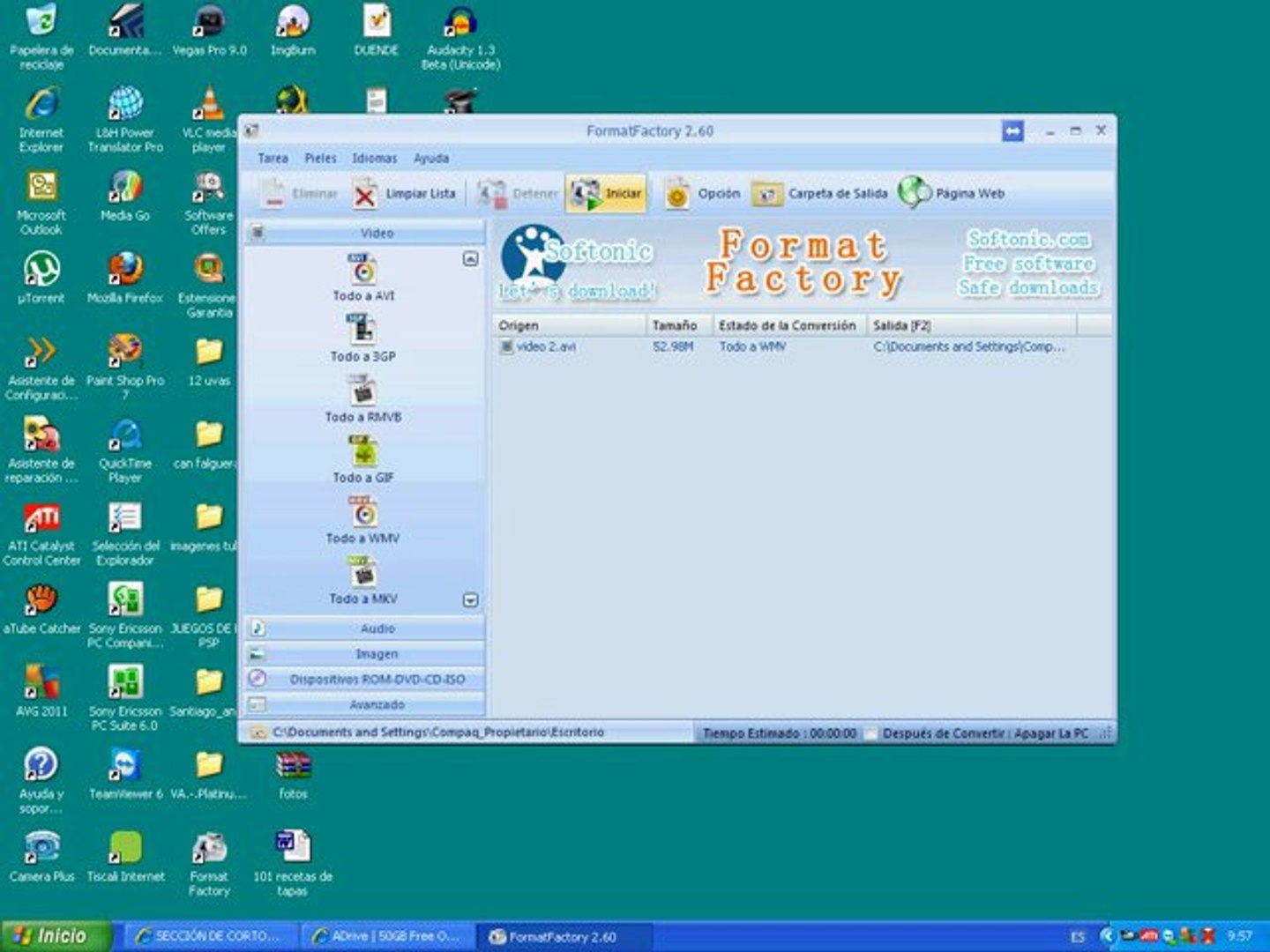Open Camera Plus desktop icon
The image size is (1270, 952).
[x=41, y=855]
